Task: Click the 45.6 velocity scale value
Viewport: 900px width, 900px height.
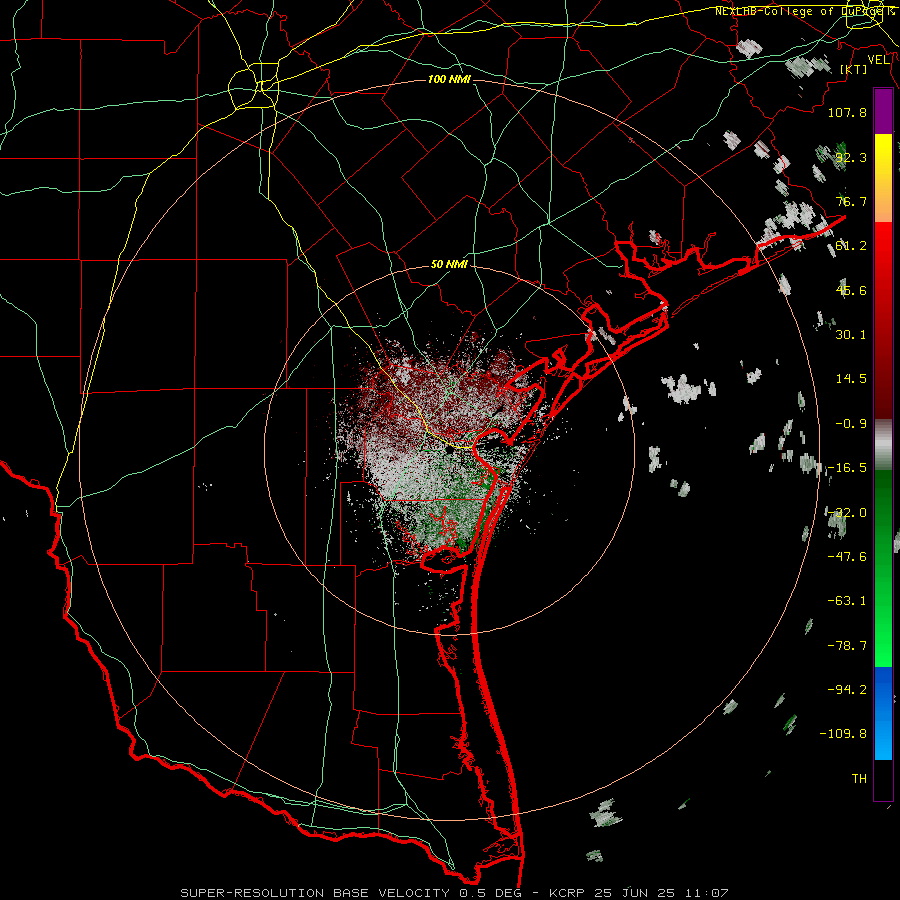Action: point(851,290)
